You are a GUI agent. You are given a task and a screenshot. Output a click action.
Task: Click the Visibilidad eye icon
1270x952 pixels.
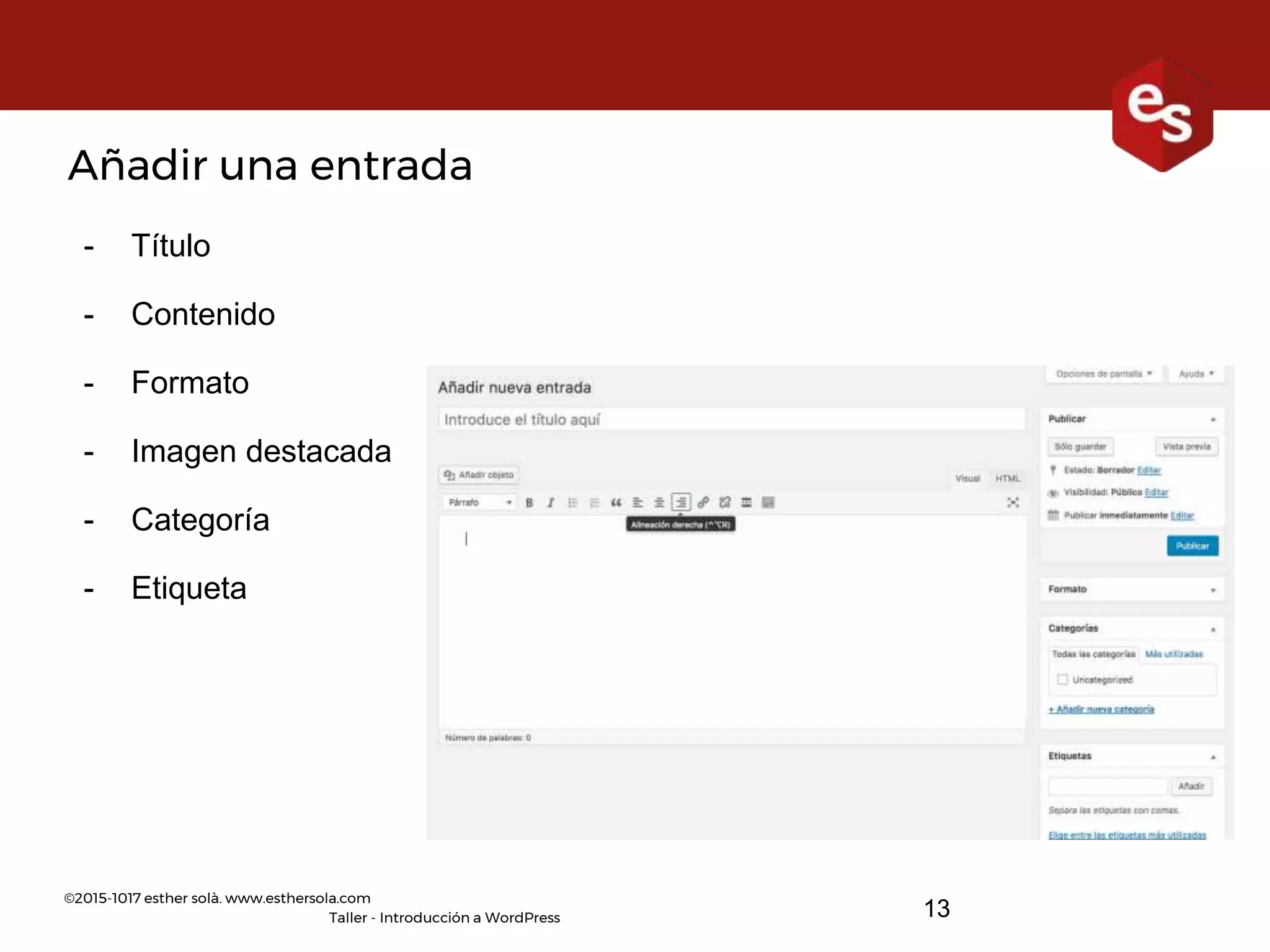[1053, 493]
